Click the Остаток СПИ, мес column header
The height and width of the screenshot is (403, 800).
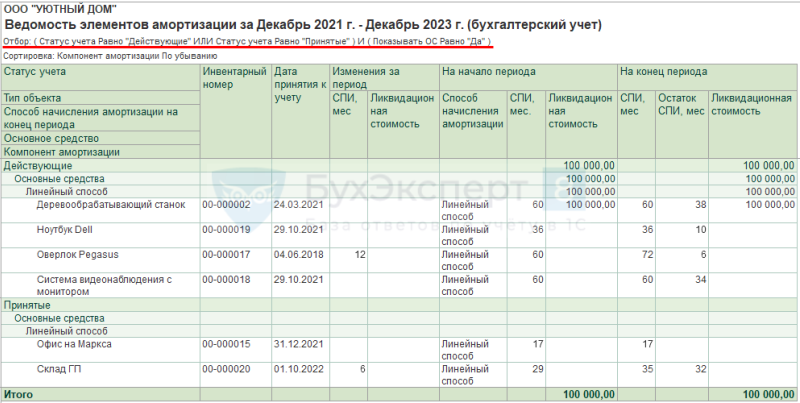coord(681,105)
